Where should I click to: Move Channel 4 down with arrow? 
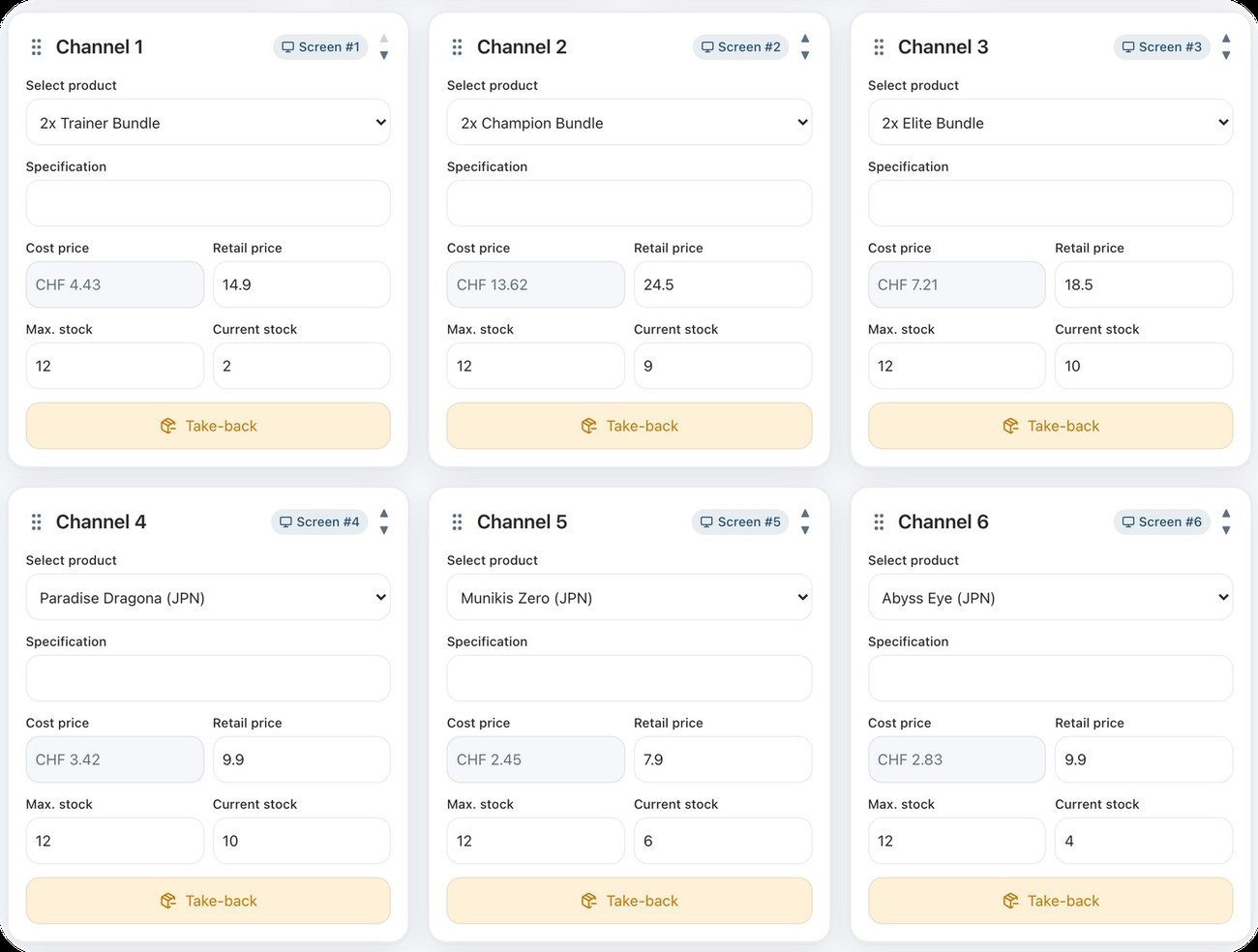[384, 530]
